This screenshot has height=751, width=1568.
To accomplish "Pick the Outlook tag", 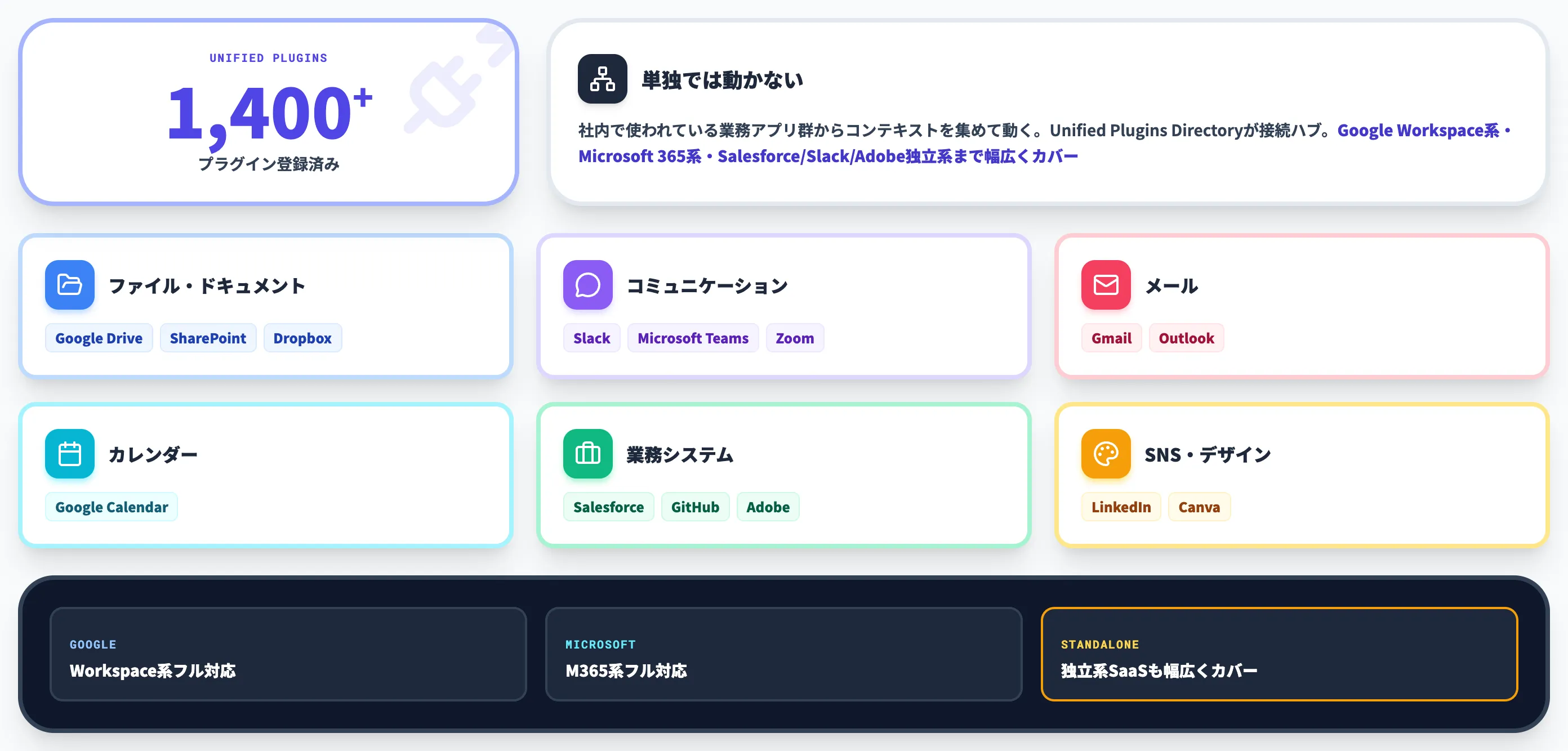I will 1186,338.
